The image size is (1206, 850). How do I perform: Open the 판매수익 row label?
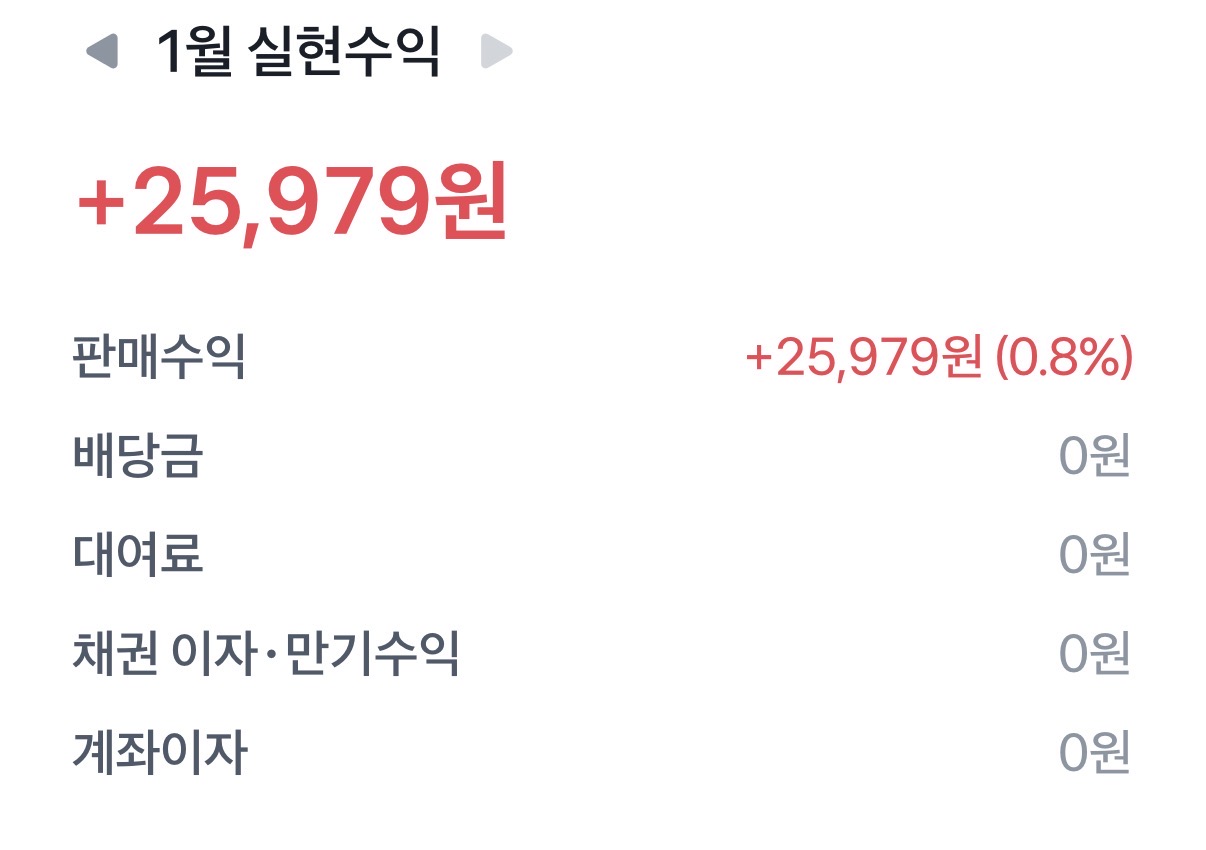159,356
